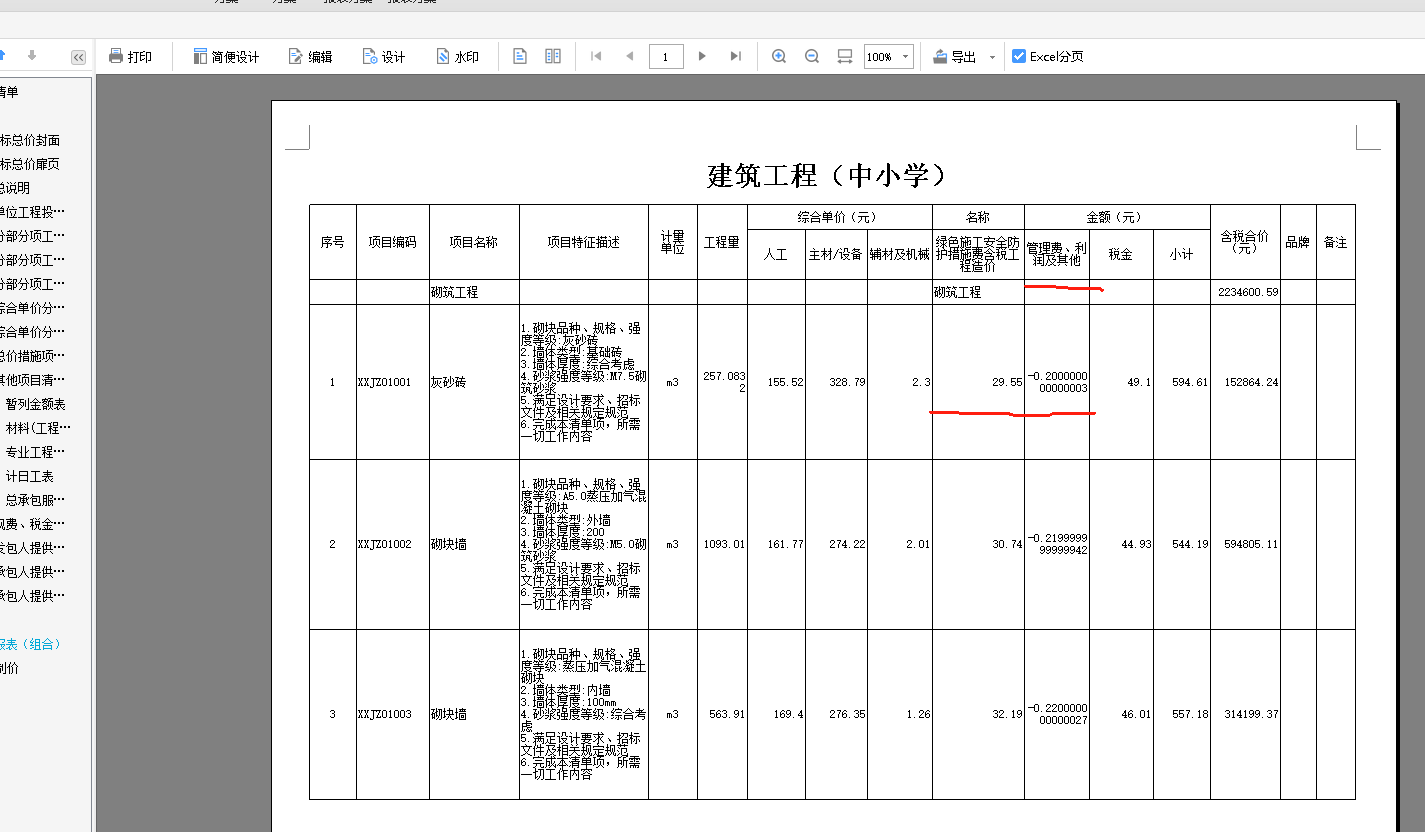This screenshot has width=1425, height=832.
Task: Select 单位工程投… report item
Action: [x=33, y=212]
